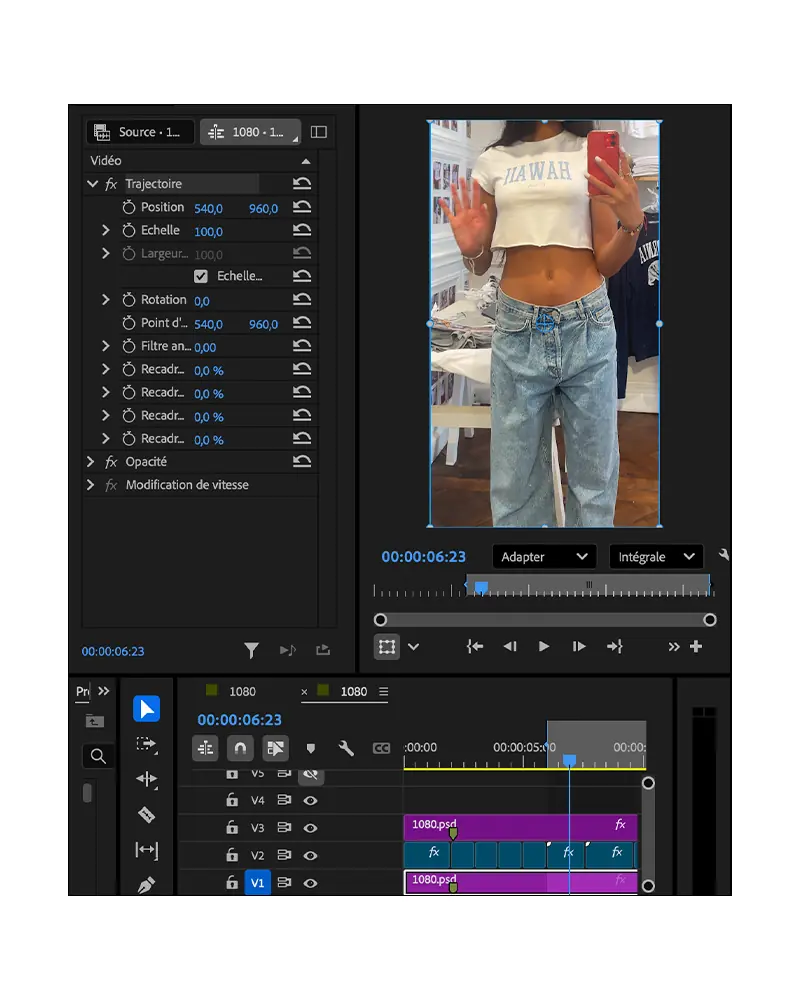The image size is (800, 1000).
Task: Toggle lock on the V2 track
Action: coord(232,855)
